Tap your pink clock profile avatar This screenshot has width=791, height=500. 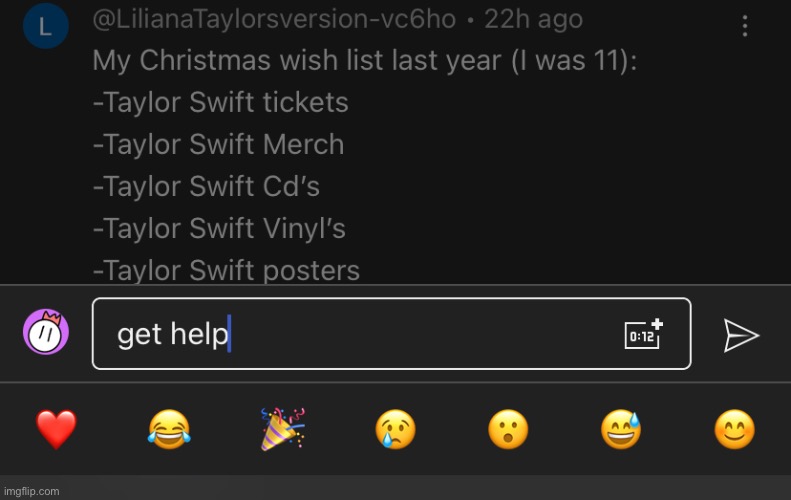tap(46, 333)
